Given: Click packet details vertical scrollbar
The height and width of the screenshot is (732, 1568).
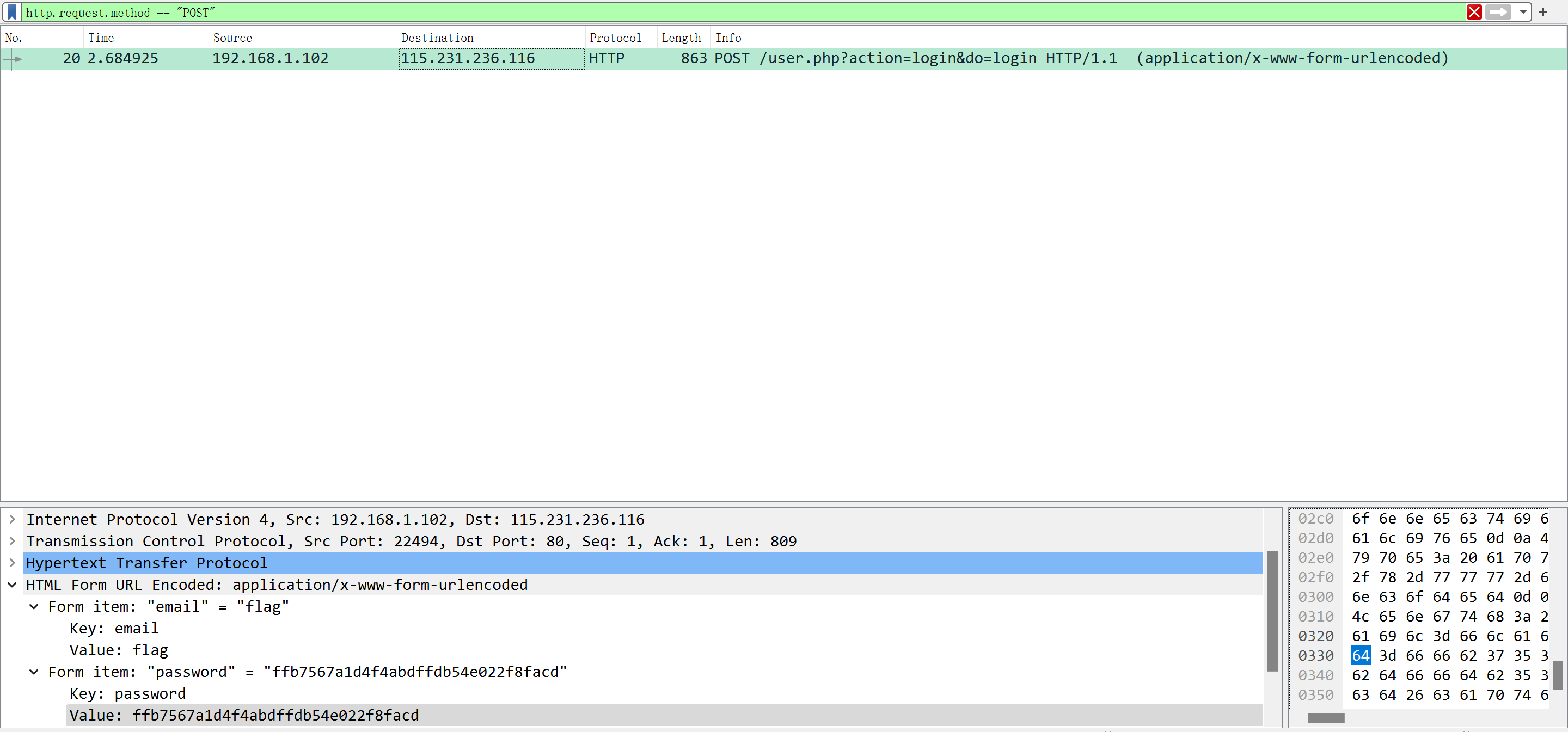Looking at the screenshot, I should [x=1272, y=611].
